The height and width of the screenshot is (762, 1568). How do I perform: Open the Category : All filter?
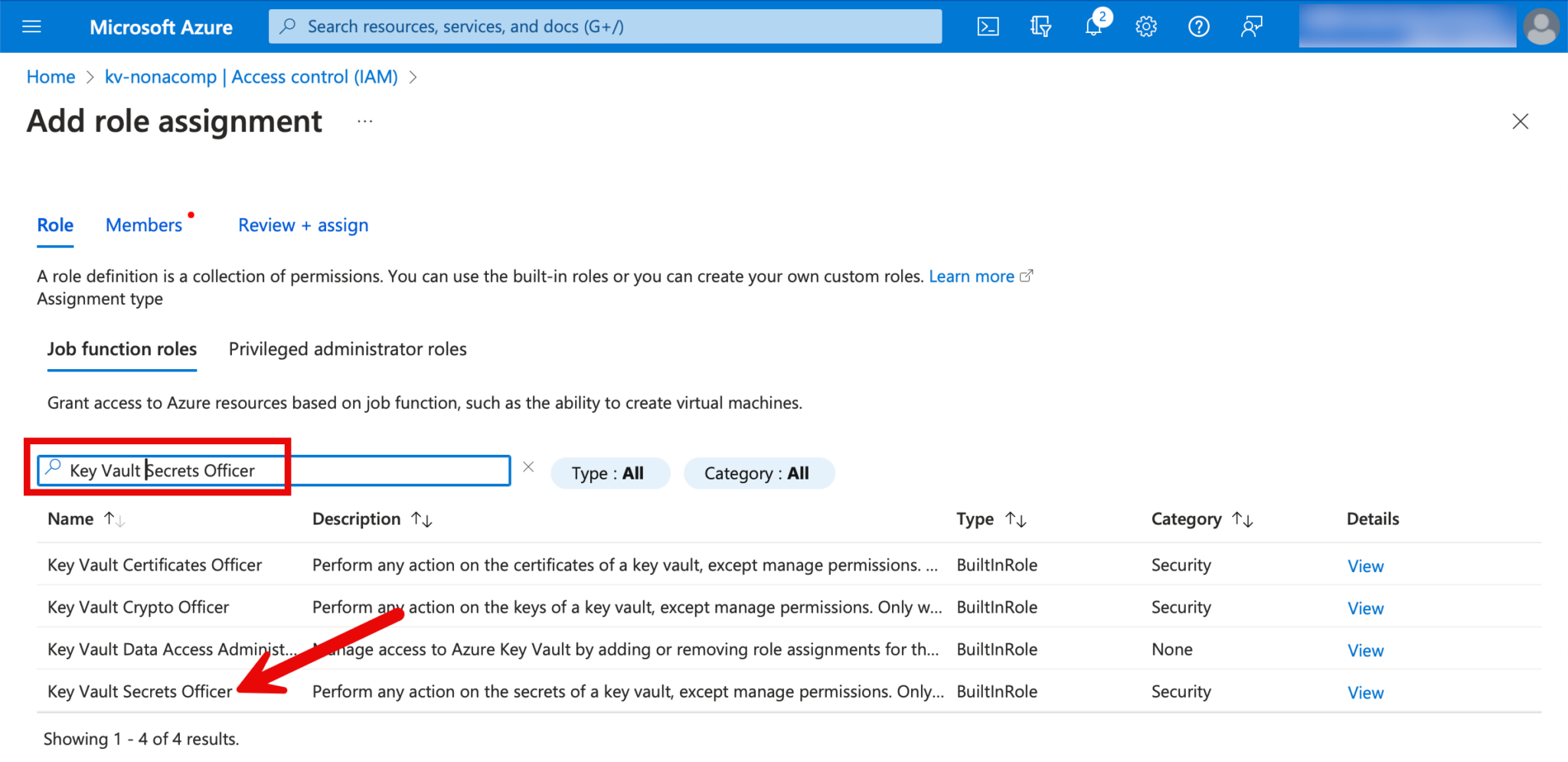pyautogui.click(x=758, y=473)
